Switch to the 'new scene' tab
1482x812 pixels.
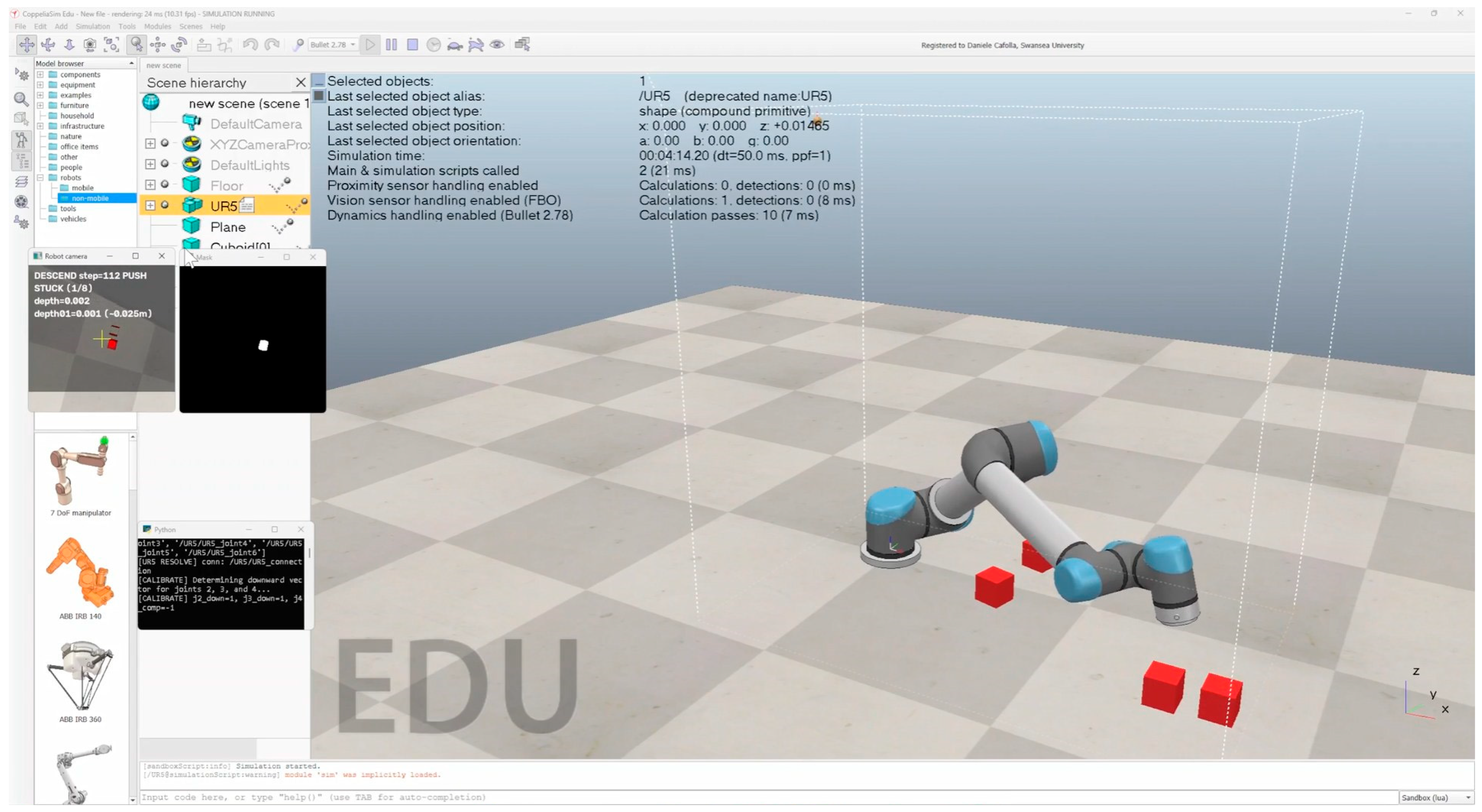pyautogui.click(x=164, y=66)
